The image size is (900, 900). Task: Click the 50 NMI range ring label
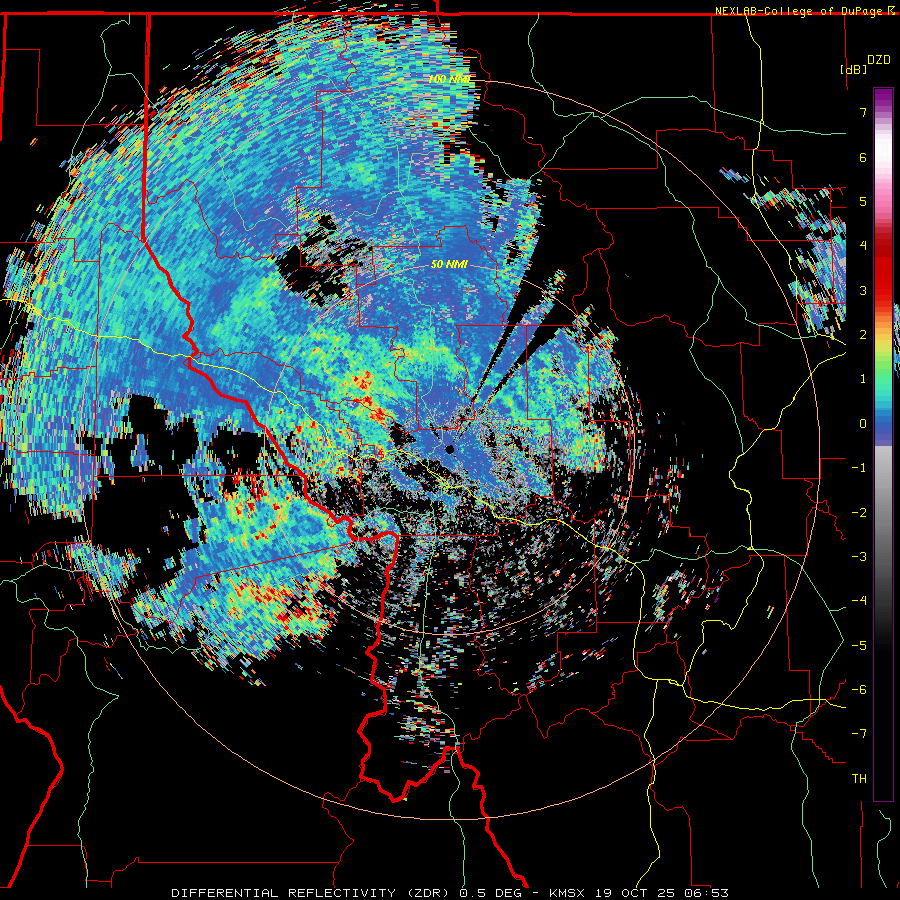449,265
